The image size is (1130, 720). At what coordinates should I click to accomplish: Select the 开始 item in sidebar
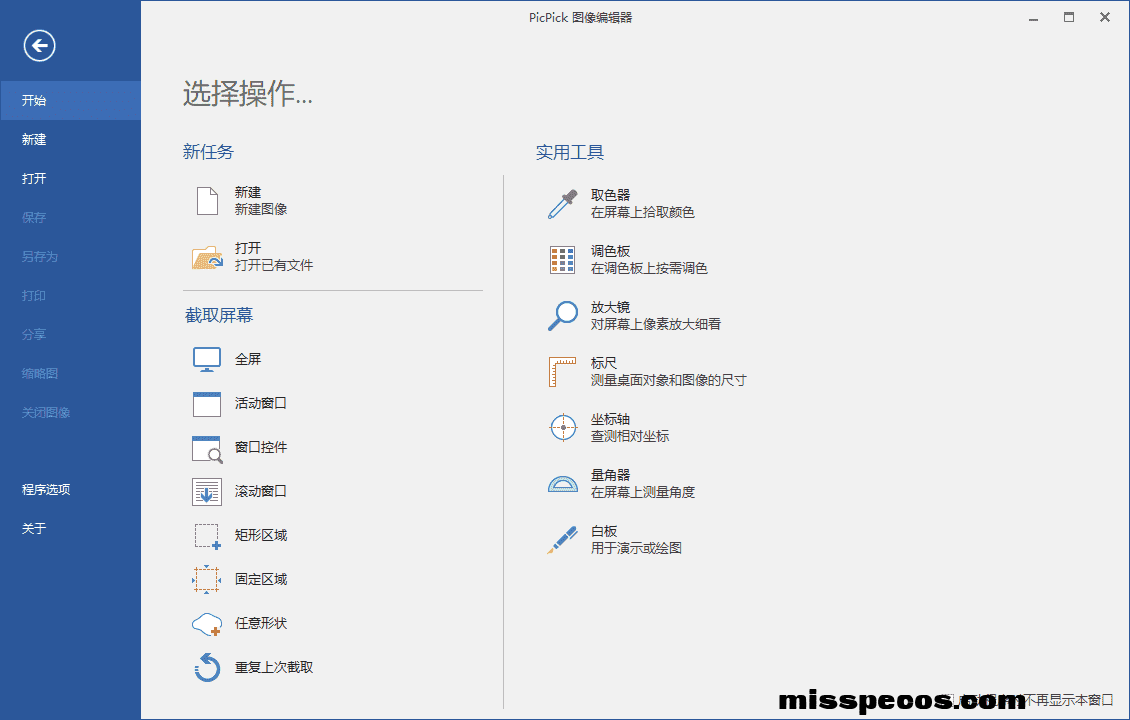click(x=71, y=100)
